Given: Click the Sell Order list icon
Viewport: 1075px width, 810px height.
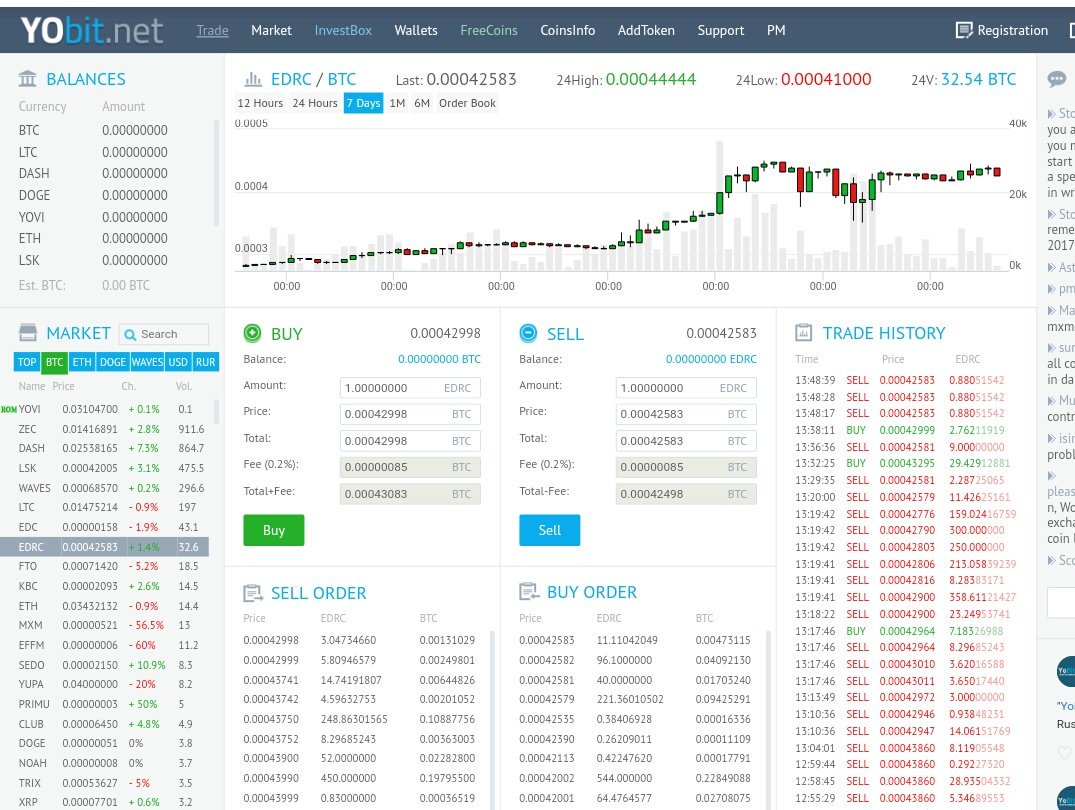Looking at the screenshot, I should click(x=253, y=593).
